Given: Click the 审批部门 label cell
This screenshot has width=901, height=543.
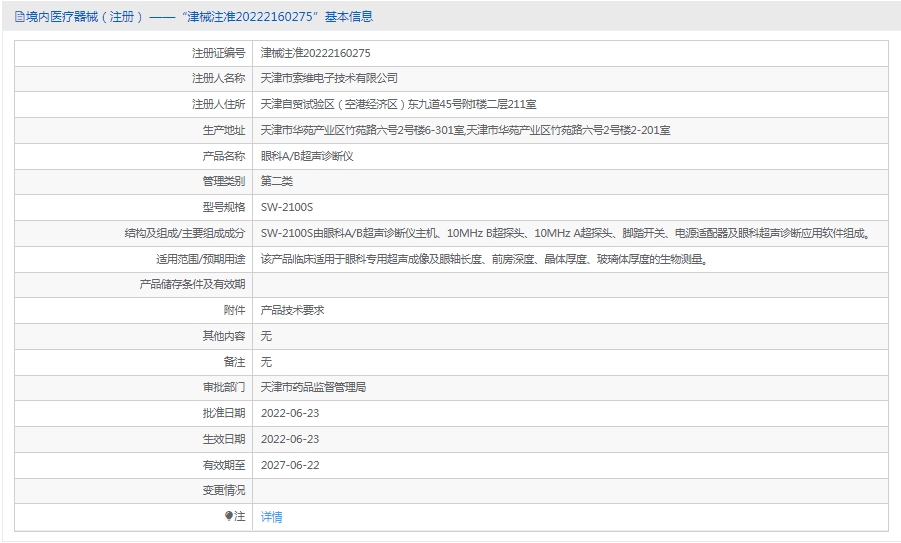Looking at the screenshot, I should [x=134, y=387].
